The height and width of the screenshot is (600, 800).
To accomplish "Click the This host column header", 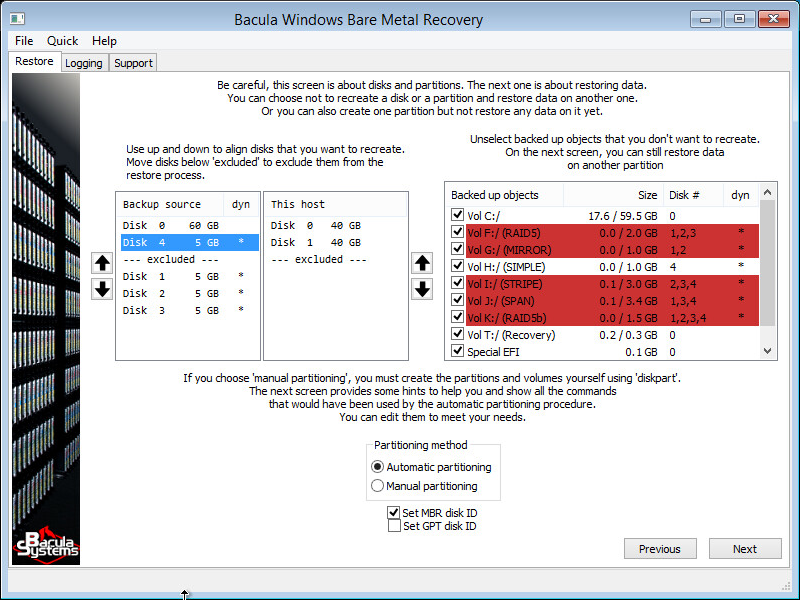I will 336,205.
